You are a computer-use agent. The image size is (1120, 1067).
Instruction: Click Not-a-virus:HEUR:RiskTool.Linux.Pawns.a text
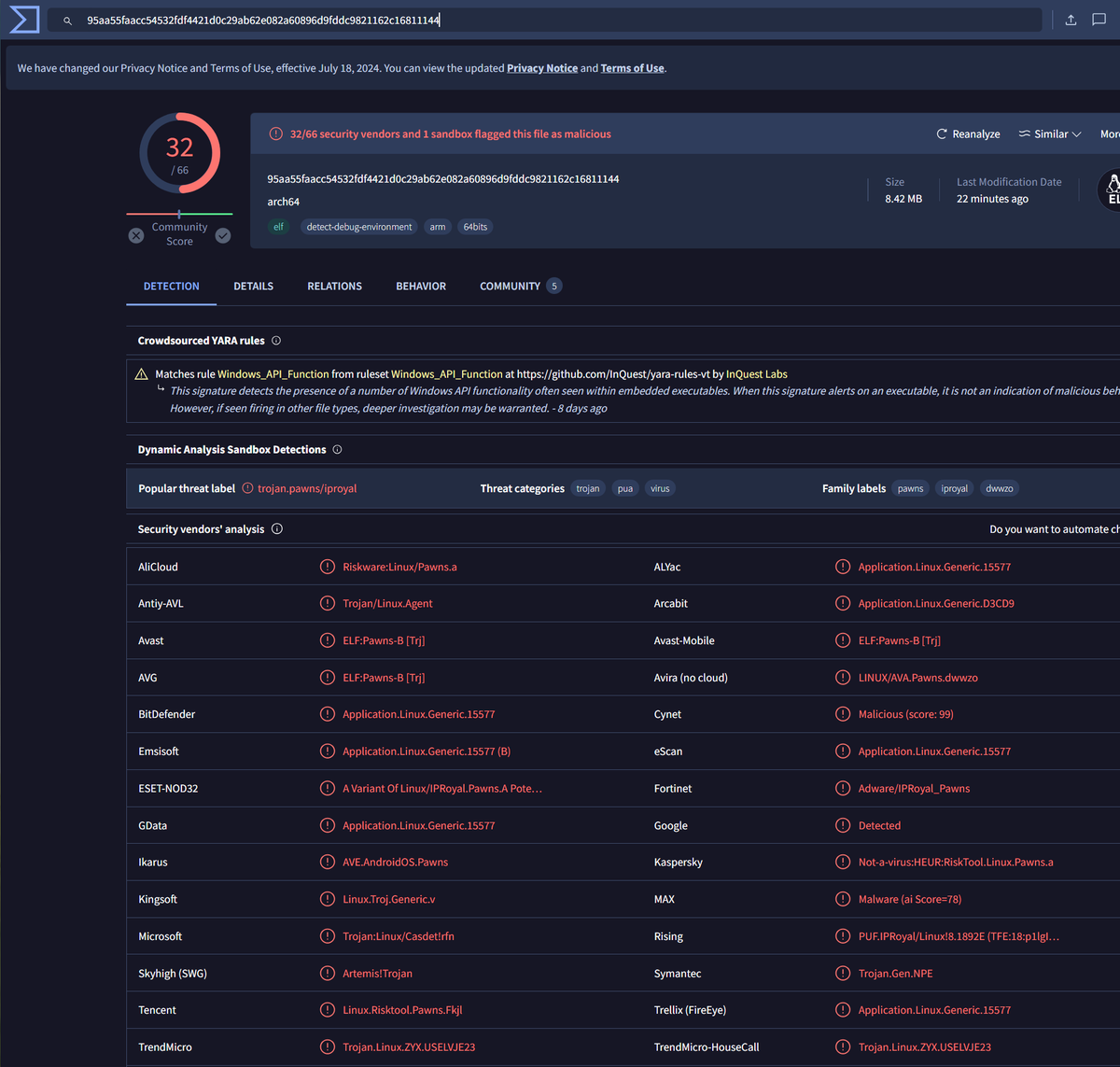click(x=956, y=863)
